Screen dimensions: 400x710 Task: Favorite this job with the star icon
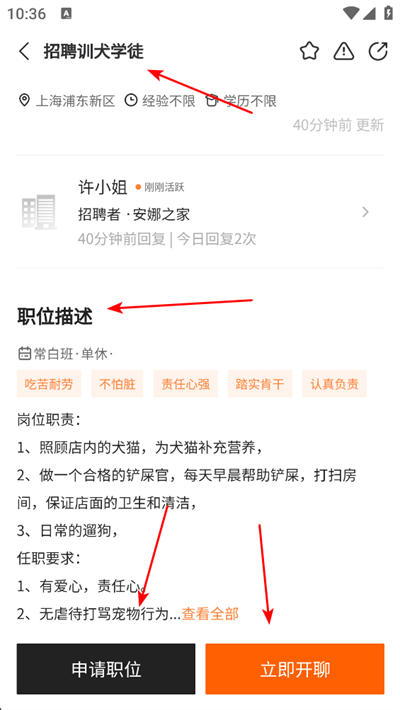click(x=309, y=51)
